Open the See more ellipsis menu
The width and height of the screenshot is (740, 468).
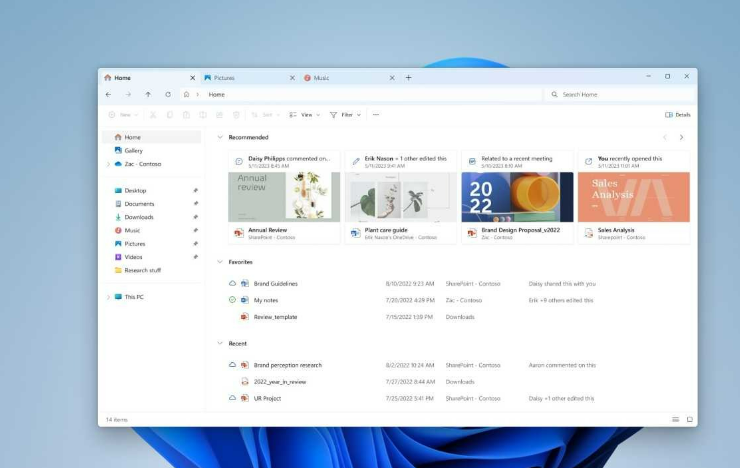pyautogui.click(x=376, y=115)
